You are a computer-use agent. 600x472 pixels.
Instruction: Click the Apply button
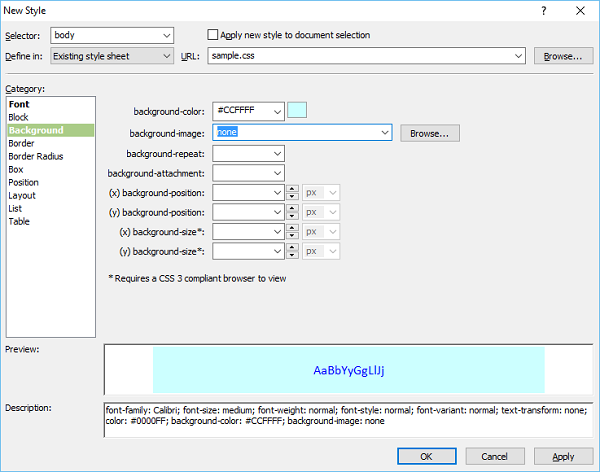[562, 456]
